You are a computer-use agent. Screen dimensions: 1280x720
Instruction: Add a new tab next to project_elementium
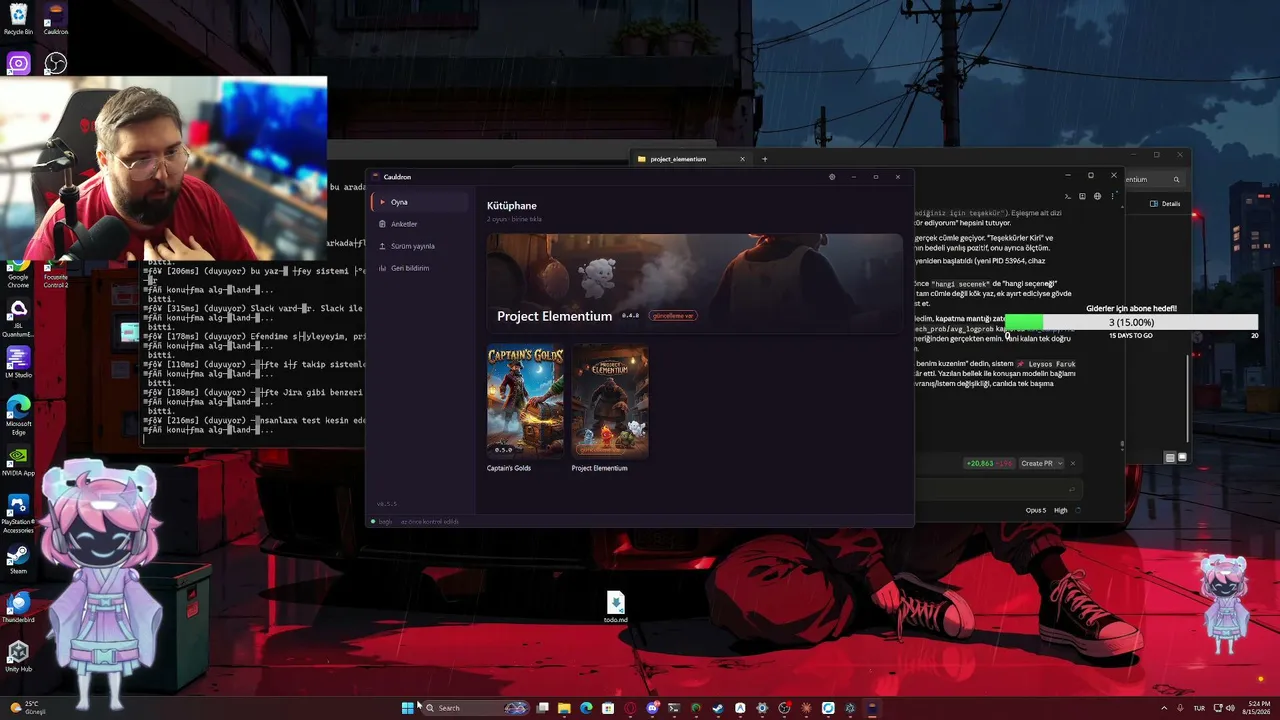(x=765, y=159)
